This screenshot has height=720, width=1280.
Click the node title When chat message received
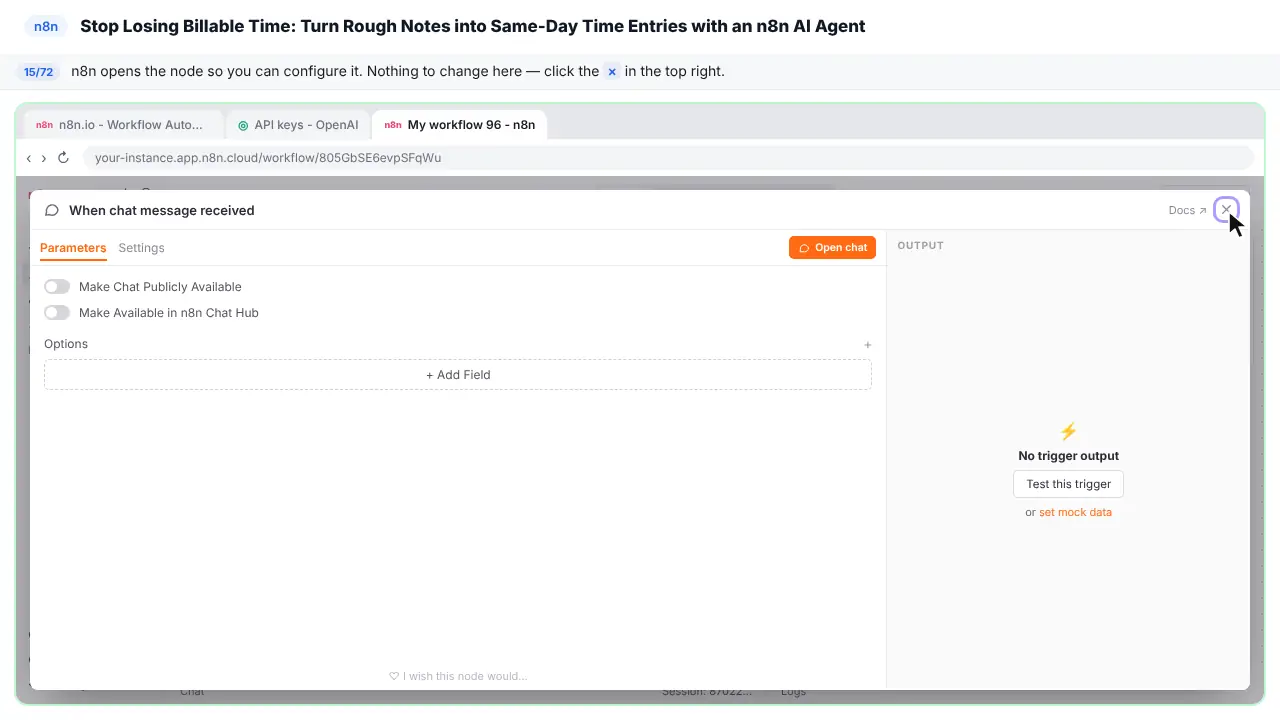click(162, 210)
